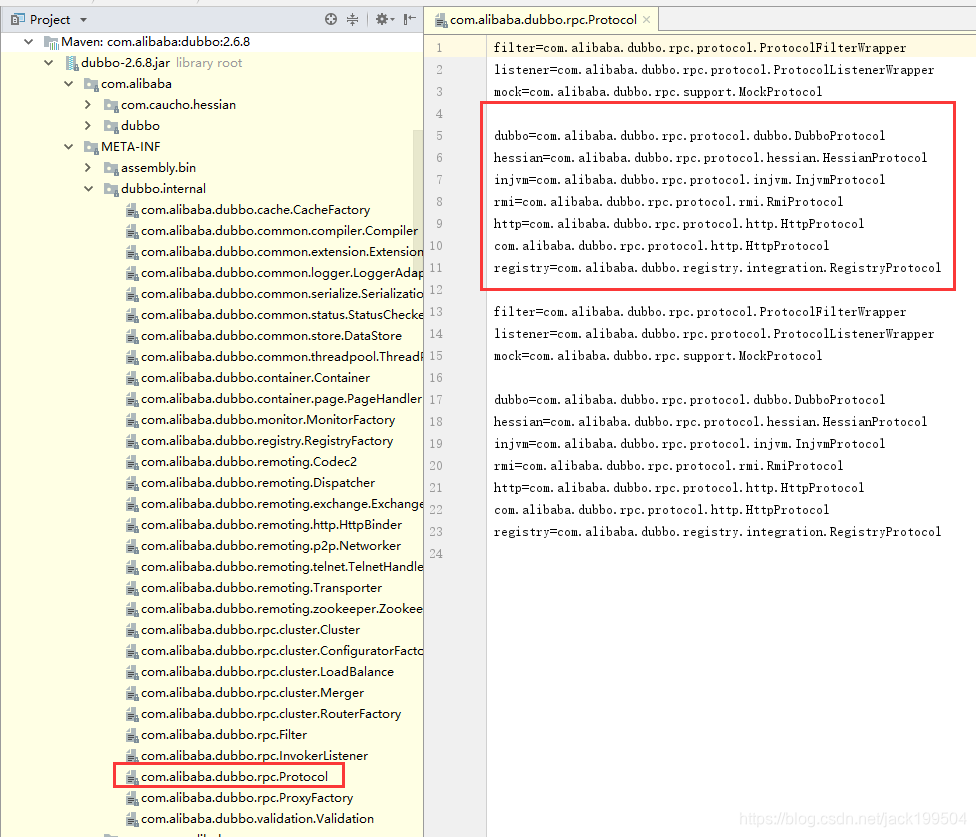Image resolution: width=976 pixels, height=837 pixels.
Task: Click line number 5 in editor gutter
Action: tap(439, 136)
